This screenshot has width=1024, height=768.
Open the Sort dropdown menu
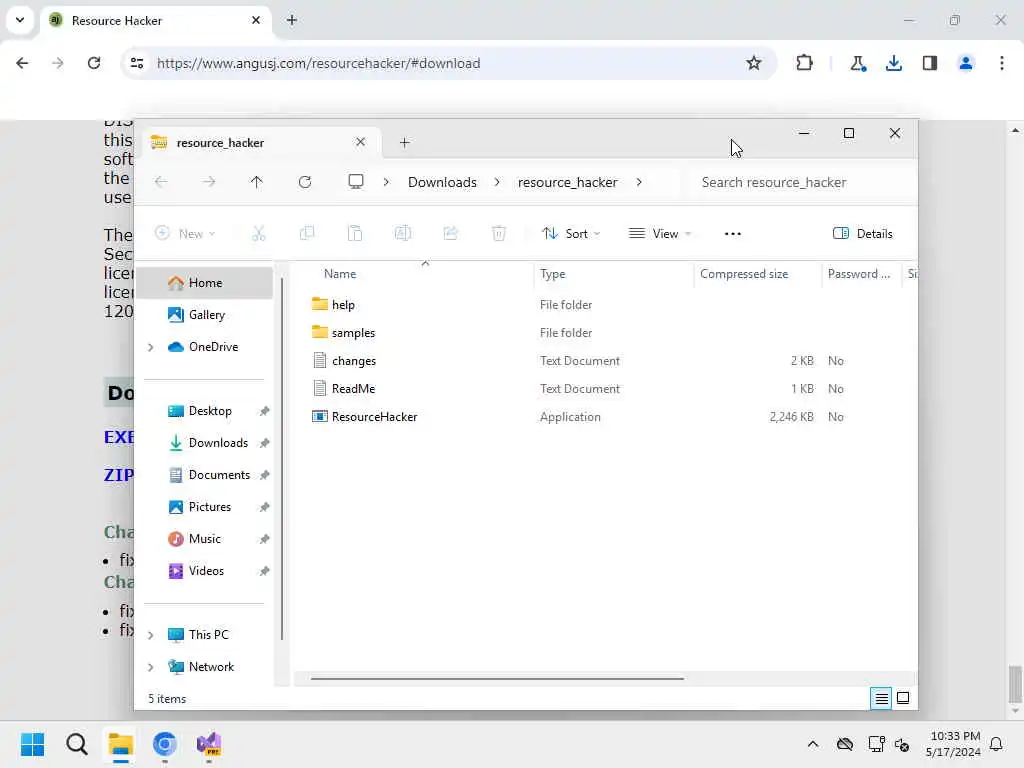[571, 234]
